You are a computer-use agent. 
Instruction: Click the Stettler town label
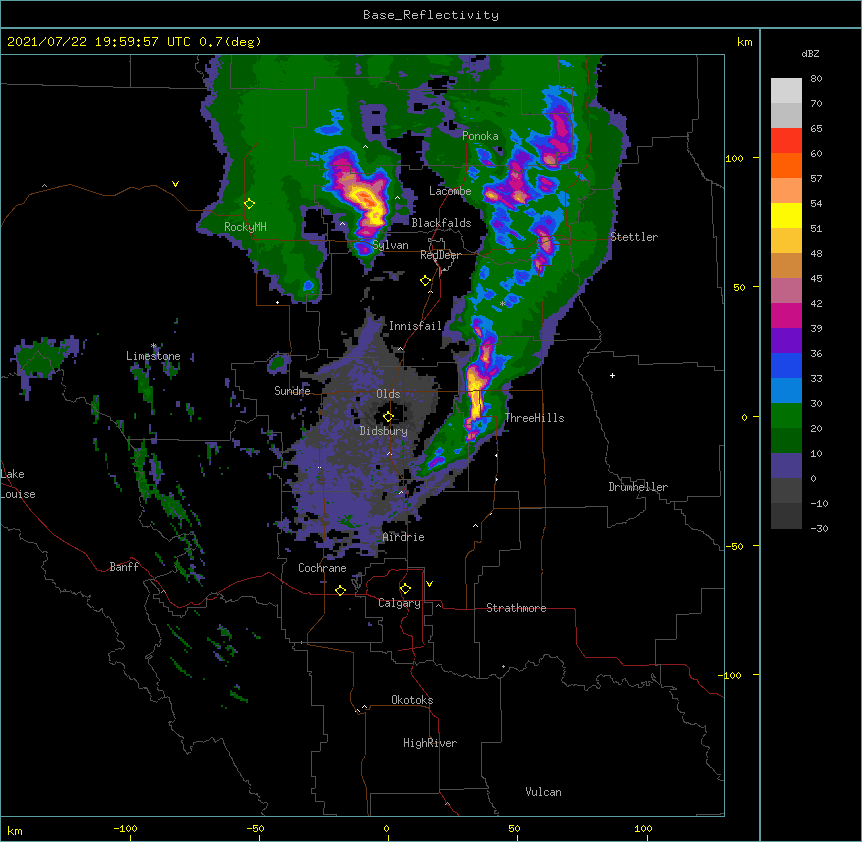click(x=634, y=237)
